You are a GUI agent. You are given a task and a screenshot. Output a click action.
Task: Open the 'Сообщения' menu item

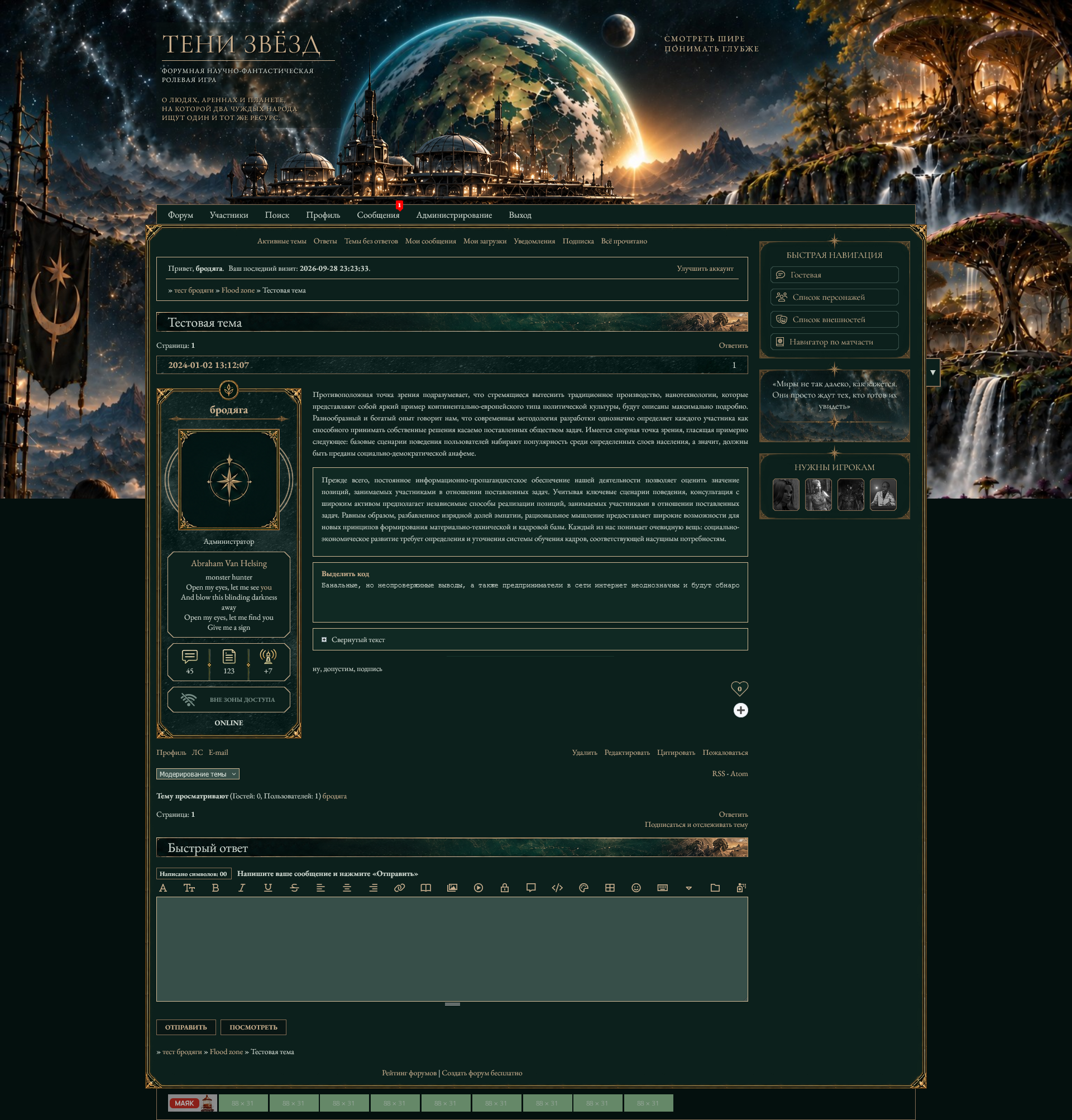[379, 215]
